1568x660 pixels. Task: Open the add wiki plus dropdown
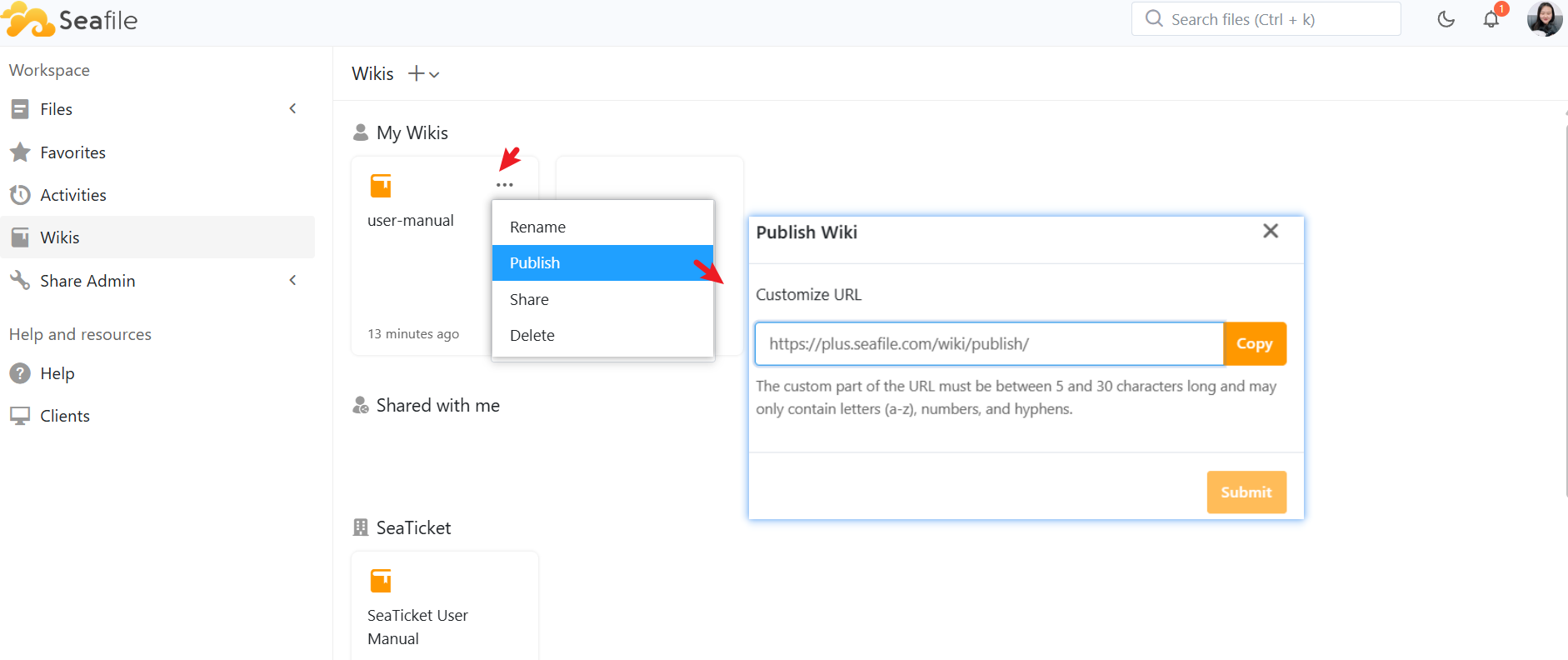pyautogui.click(x=423, y=74)
